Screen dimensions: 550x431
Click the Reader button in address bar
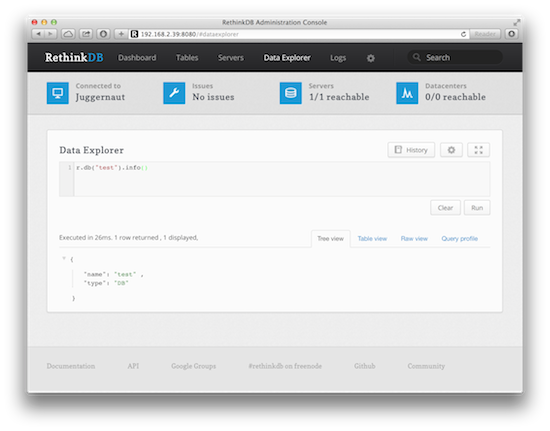pyautogui.click(x=485, y=34)
